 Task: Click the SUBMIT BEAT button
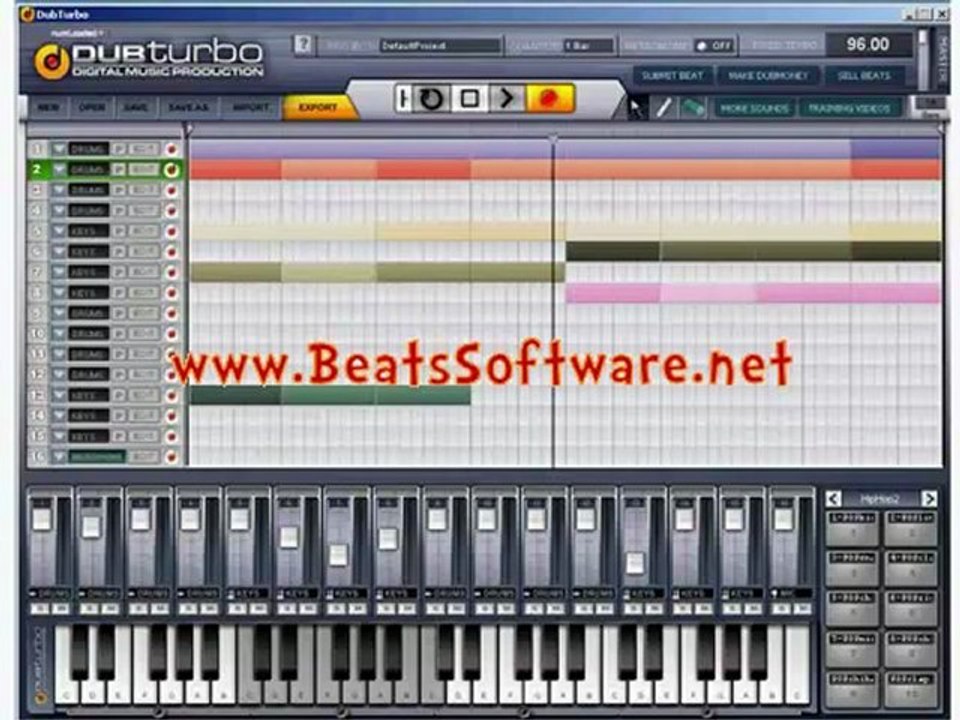672,75
